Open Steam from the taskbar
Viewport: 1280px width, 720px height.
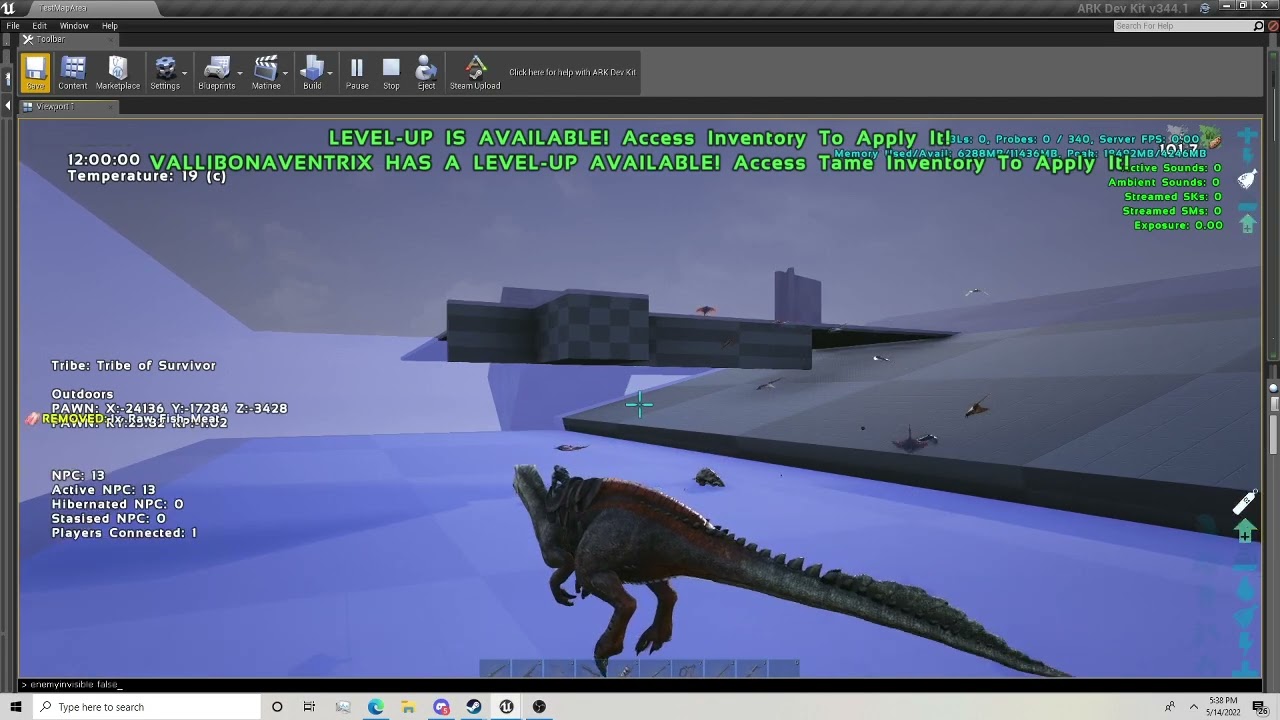(x=474, y=707)
